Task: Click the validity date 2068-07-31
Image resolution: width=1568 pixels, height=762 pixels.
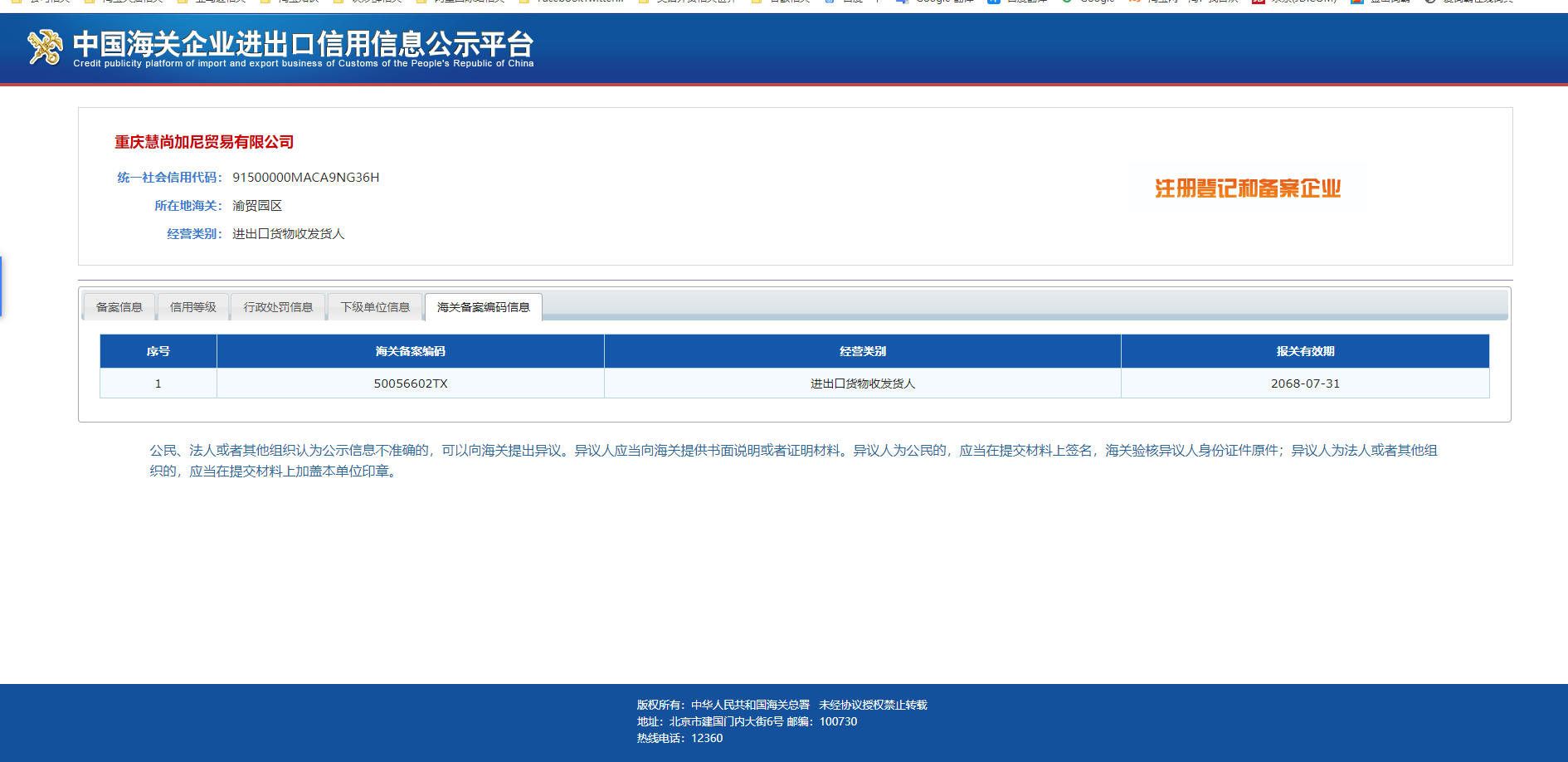Action: click(x=1305, y=383)
